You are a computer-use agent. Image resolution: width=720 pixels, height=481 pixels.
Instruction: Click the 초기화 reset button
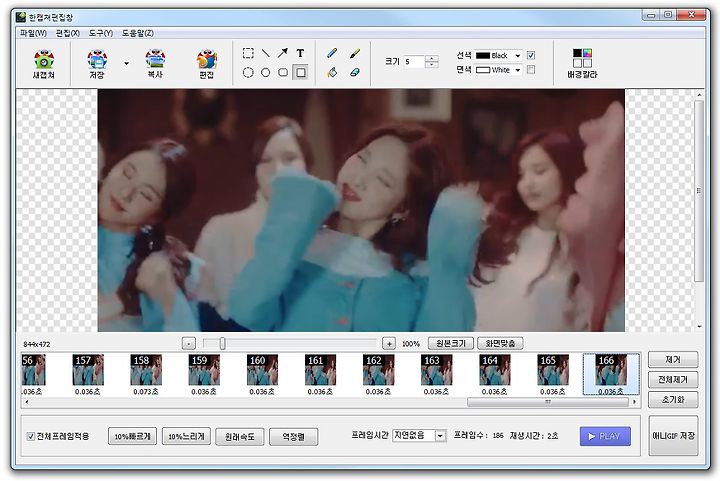(x=673, y=400)
